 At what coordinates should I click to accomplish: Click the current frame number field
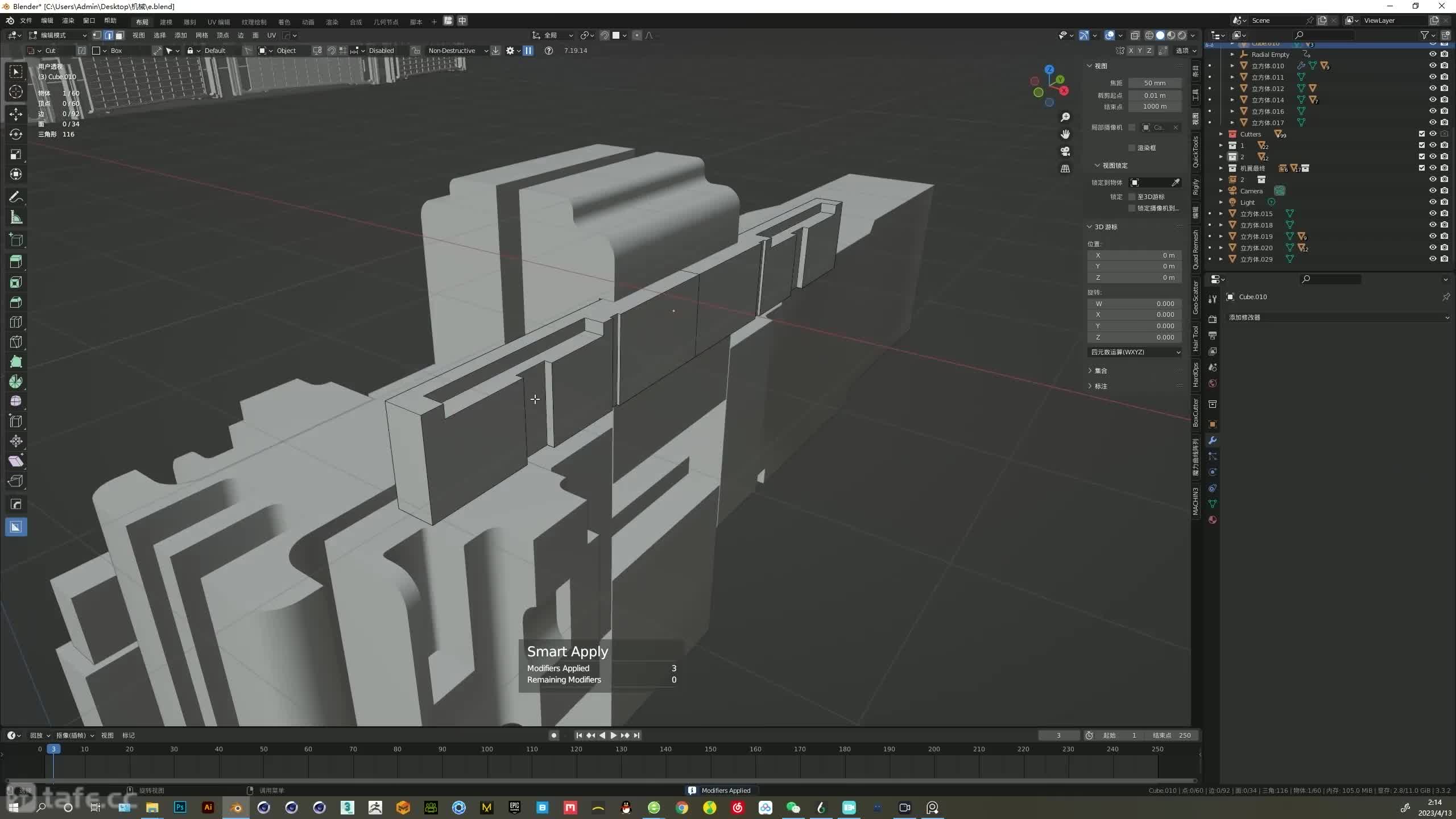(x=1058, y=735)
